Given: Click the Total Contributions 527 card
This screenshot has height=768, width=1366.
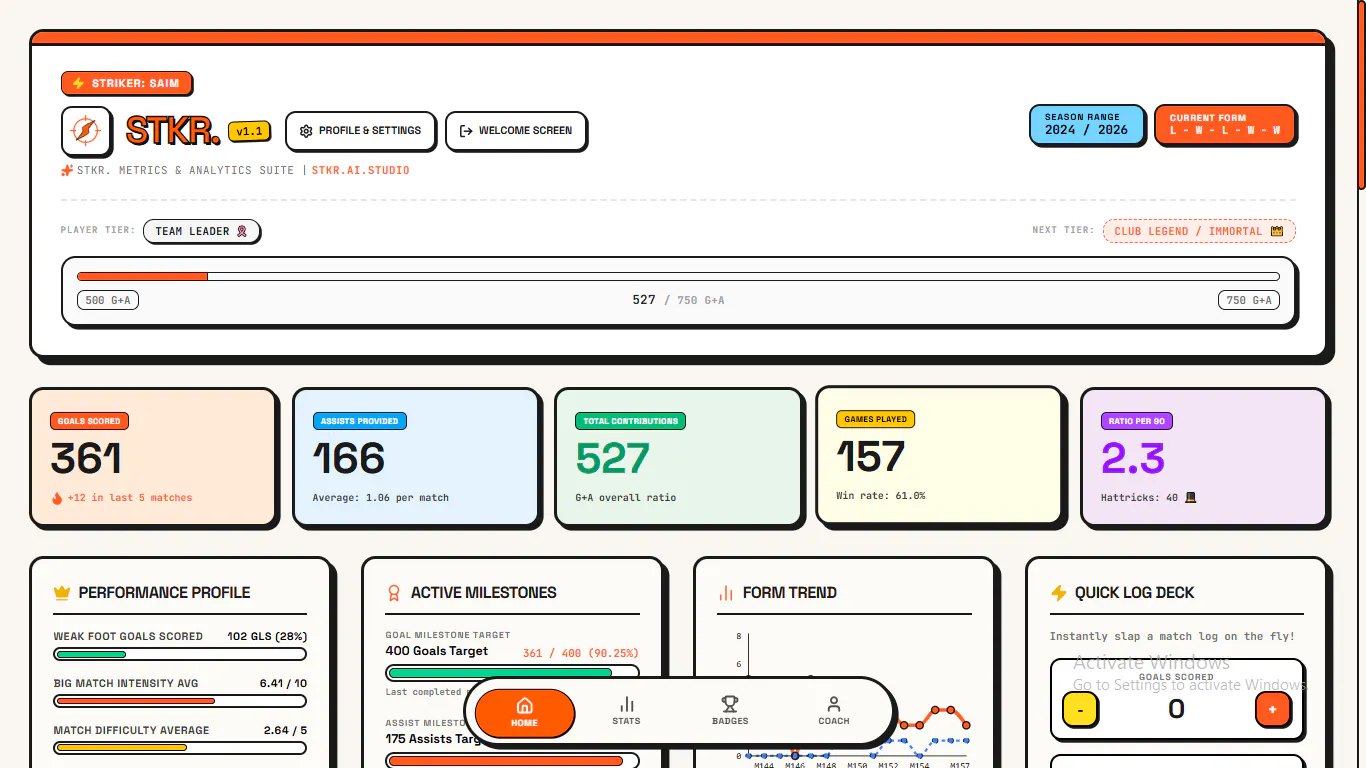Looking at the screenshot, I should pos(678,456).
